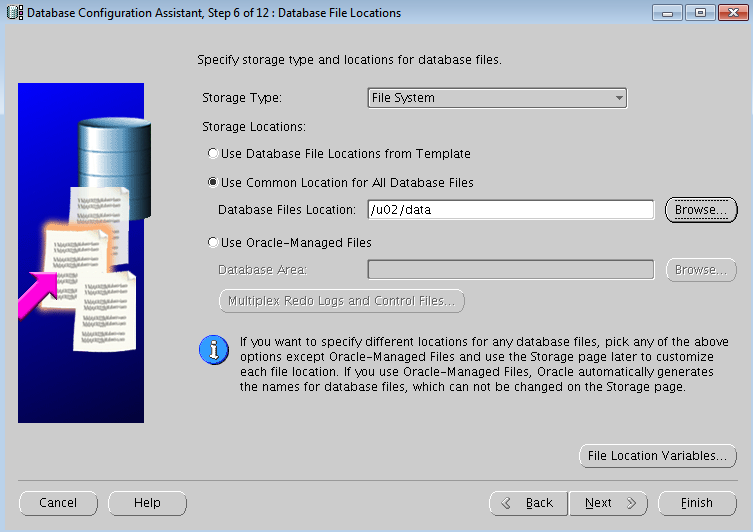Viewport: 753px width, 532px height.
Task: Open File Location Variables dialog
Action: coord(657,456)
